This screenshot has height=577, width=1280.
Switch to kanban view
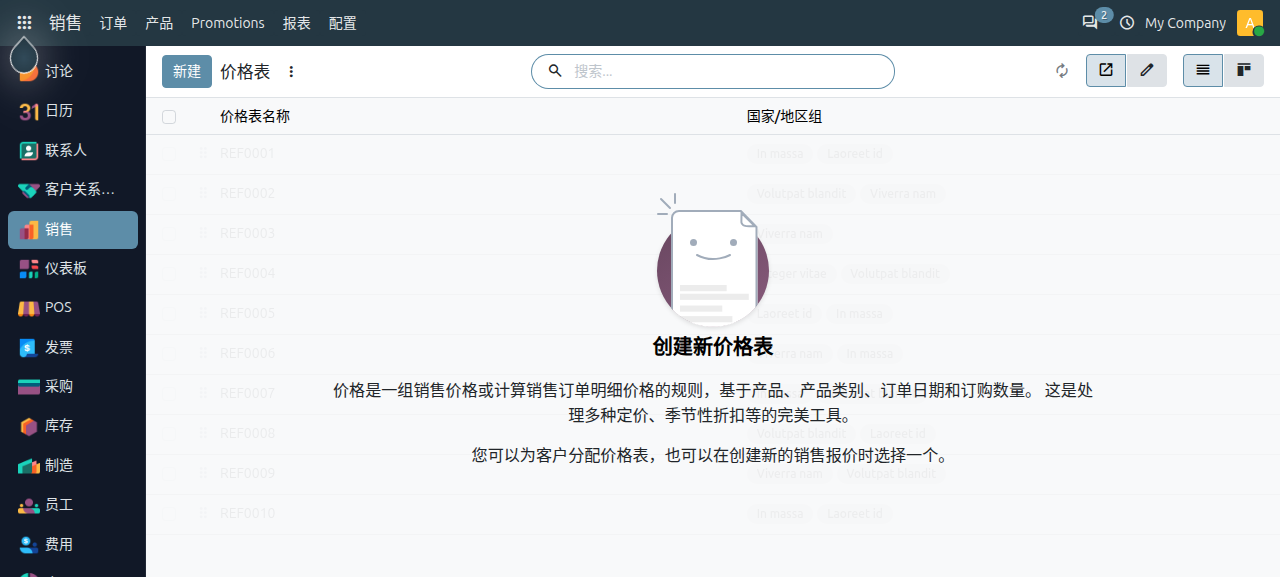coord(1244,70)
